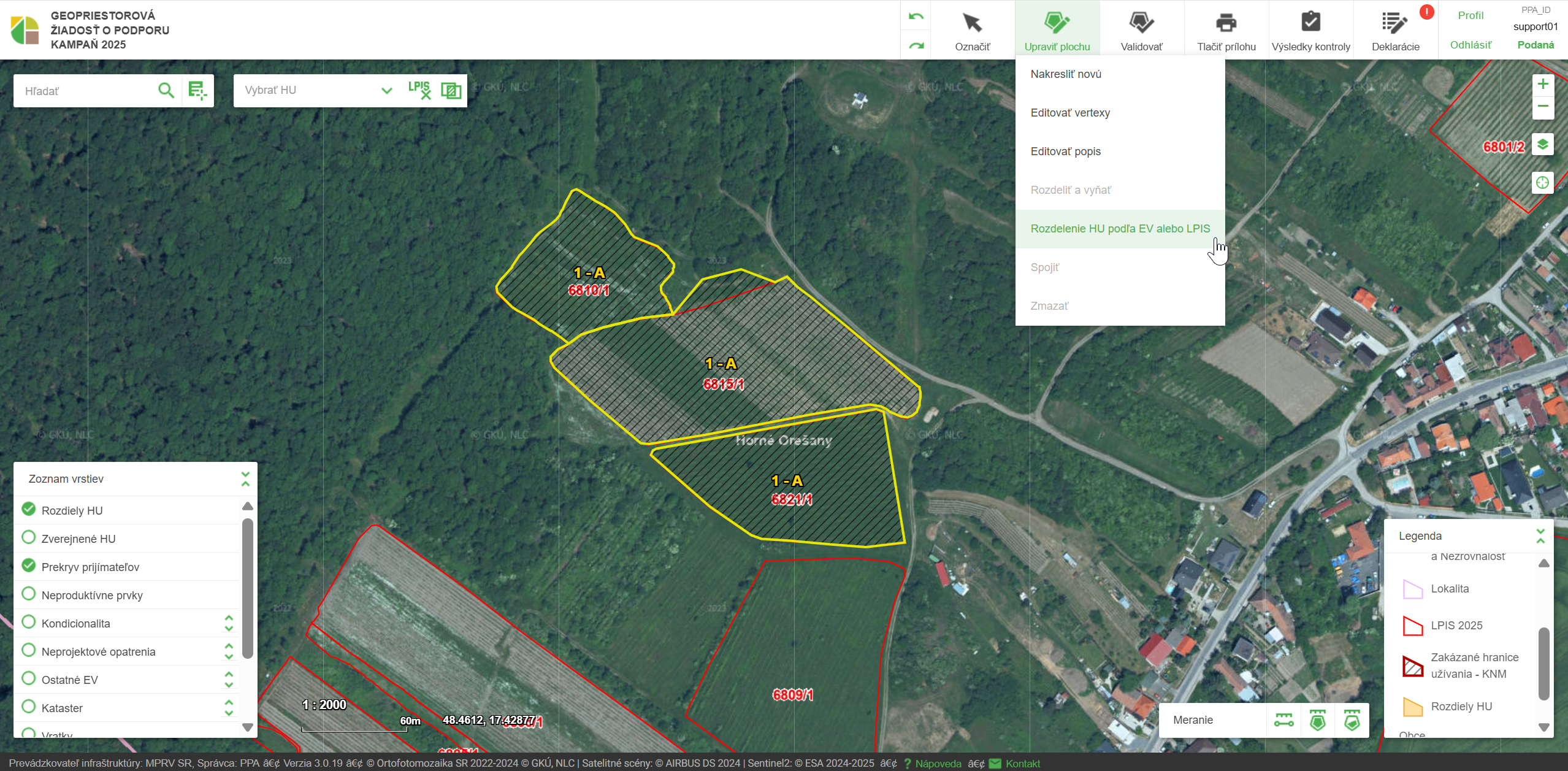This screenshot has height=771, width=1568.
Task: Expand the Kondicionalita layer group
Action: click(229, 623)
